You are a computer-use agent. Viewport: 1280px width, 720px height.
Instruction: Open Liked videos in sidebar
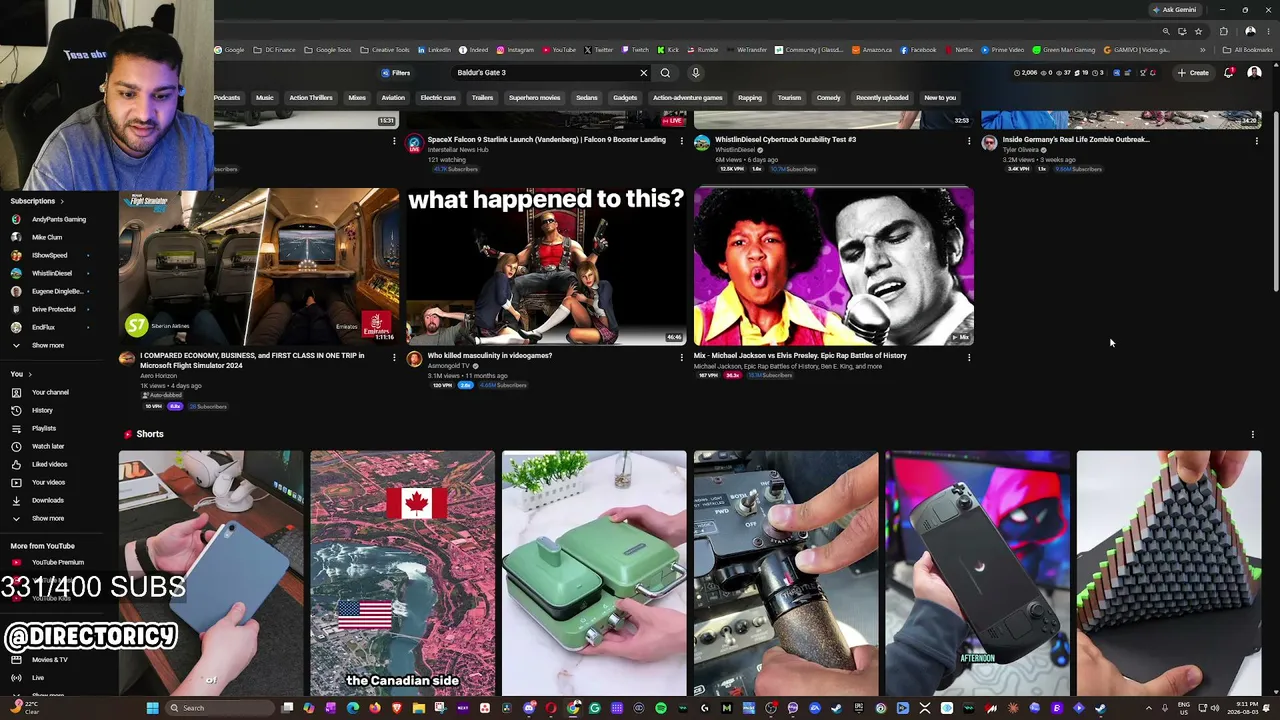[49, 464]
